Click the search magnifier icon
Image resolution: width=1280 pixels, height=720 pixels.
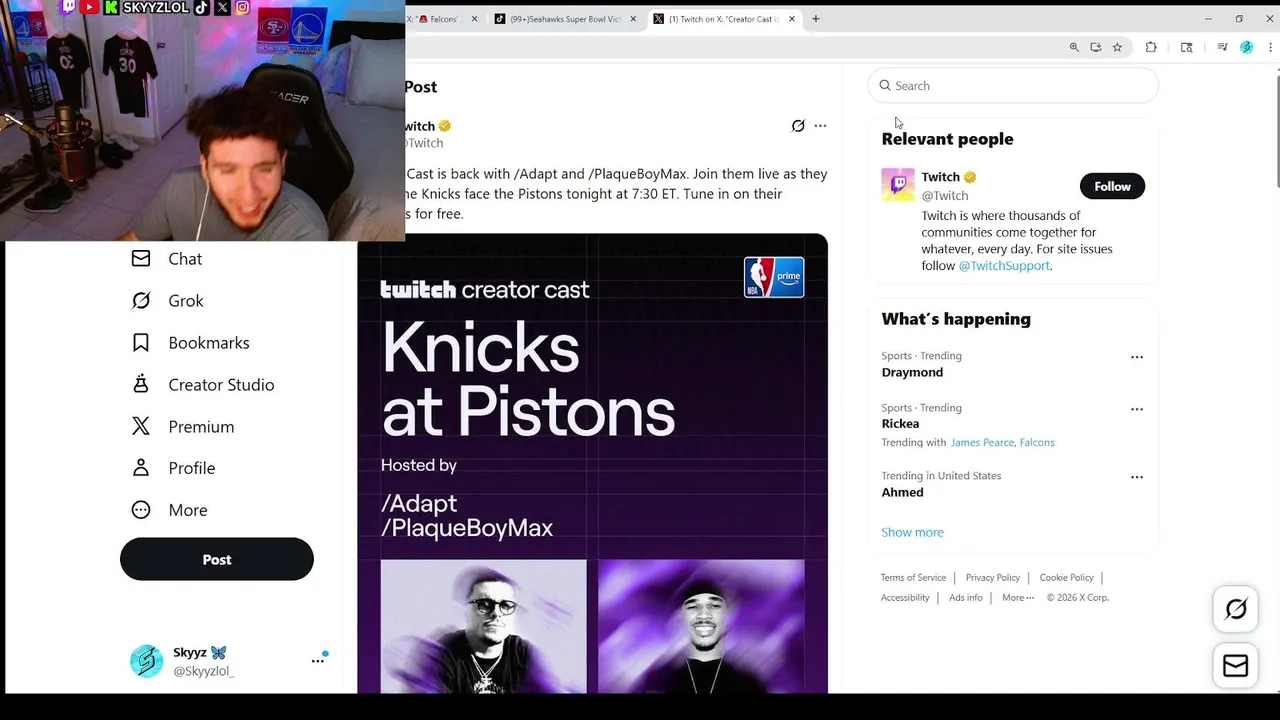click(x=885, y=86)
